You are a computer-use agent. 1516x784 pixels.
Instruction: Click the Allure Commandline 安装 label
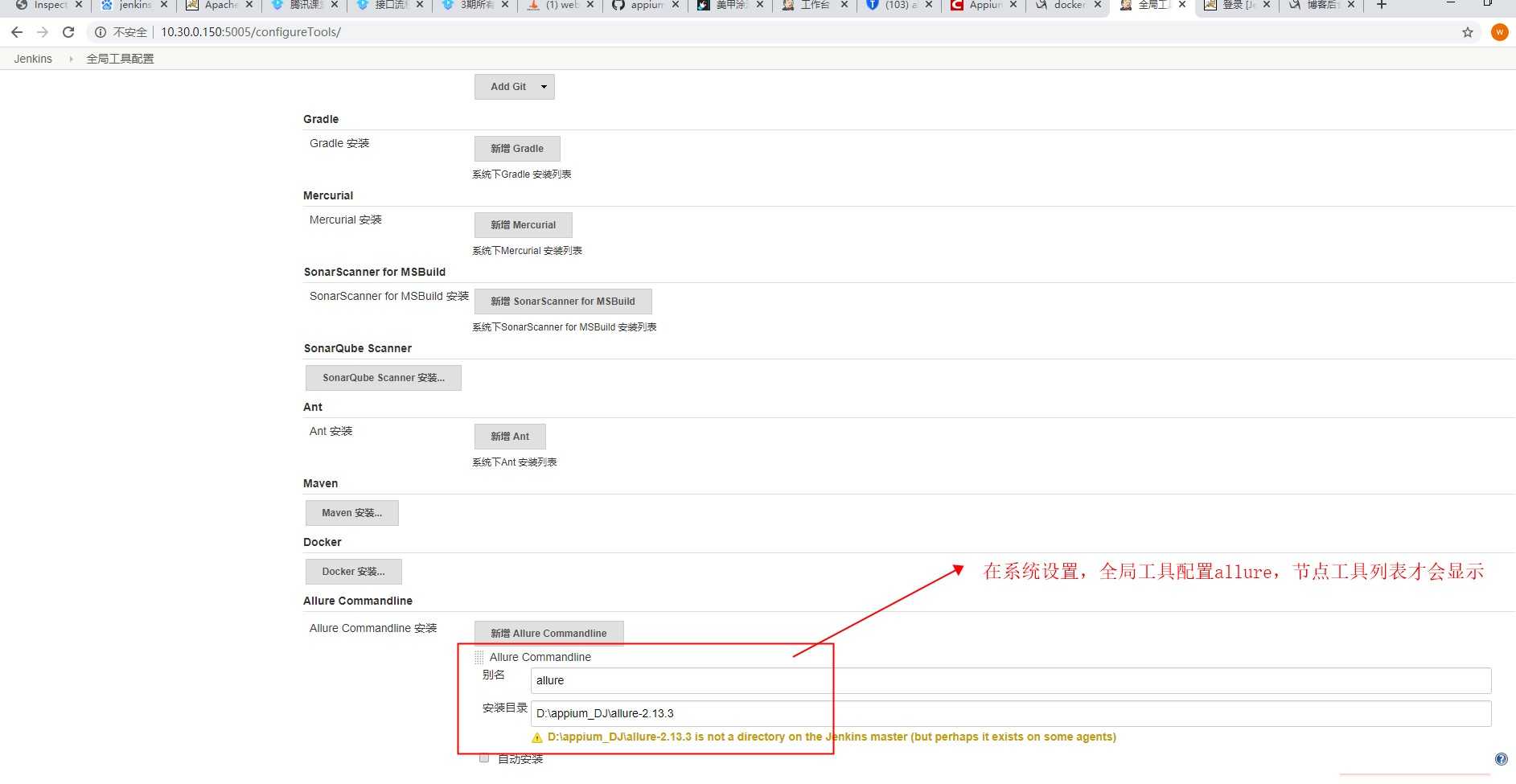point(373,628)
